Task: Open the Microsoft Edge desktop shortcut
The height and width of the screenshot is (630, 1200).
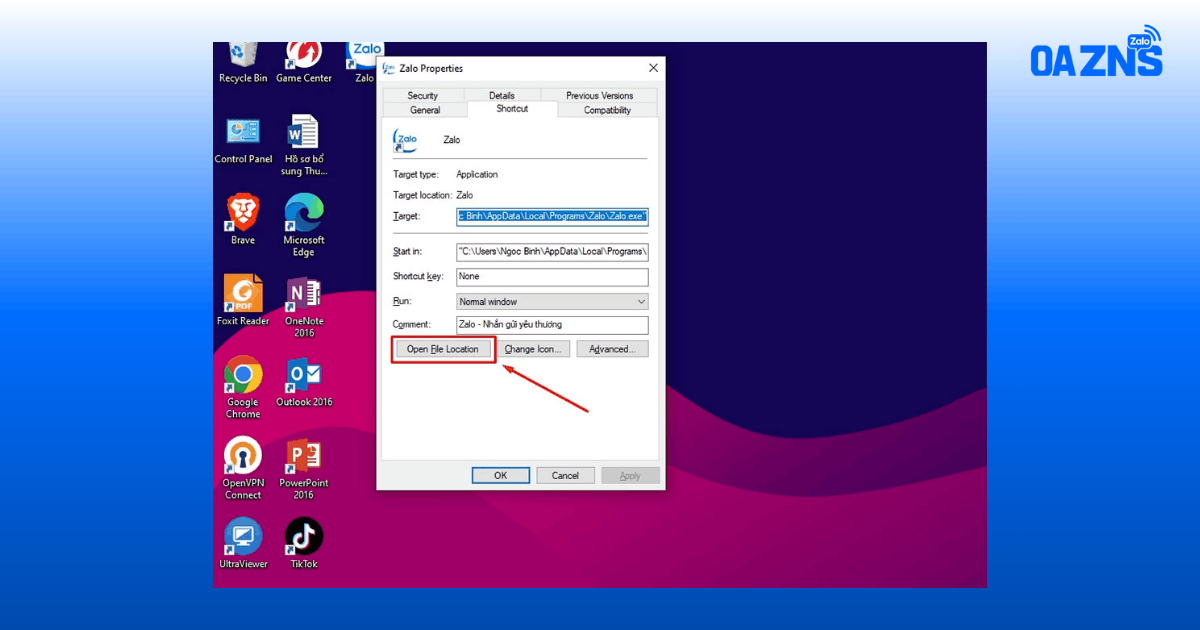Action: point(304,226)
